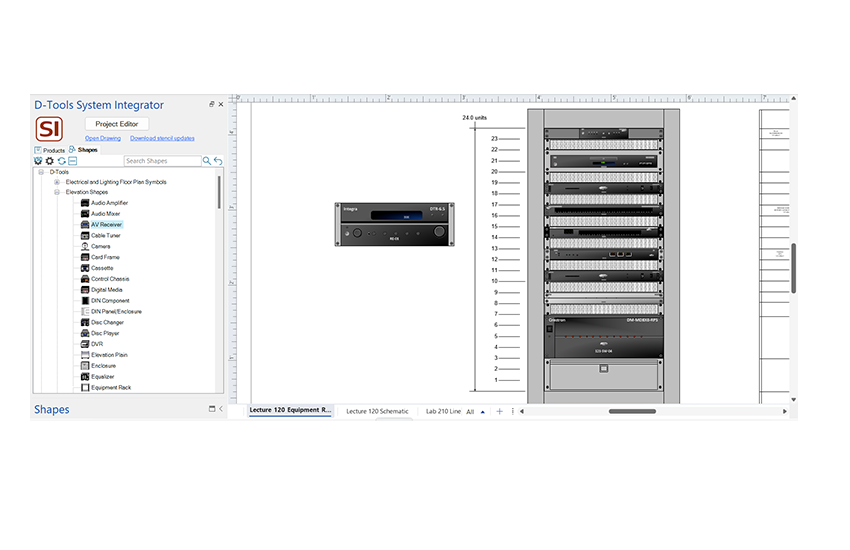Click the collapse-all minus box icon
This screenshot has height=550, width=850.
coord(73,161)
